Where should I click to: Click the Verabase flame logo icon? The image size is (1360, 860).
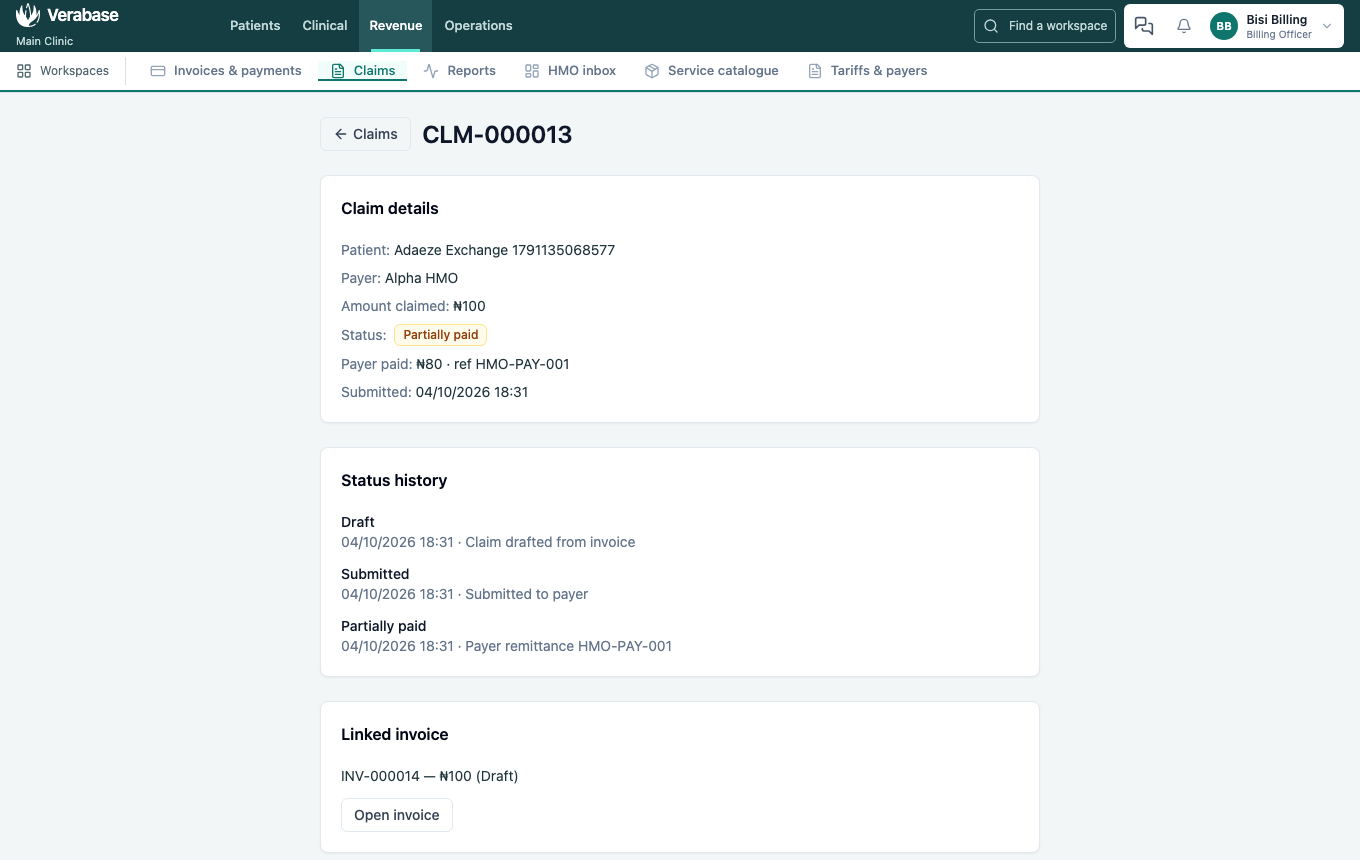[x=28, y=15]
